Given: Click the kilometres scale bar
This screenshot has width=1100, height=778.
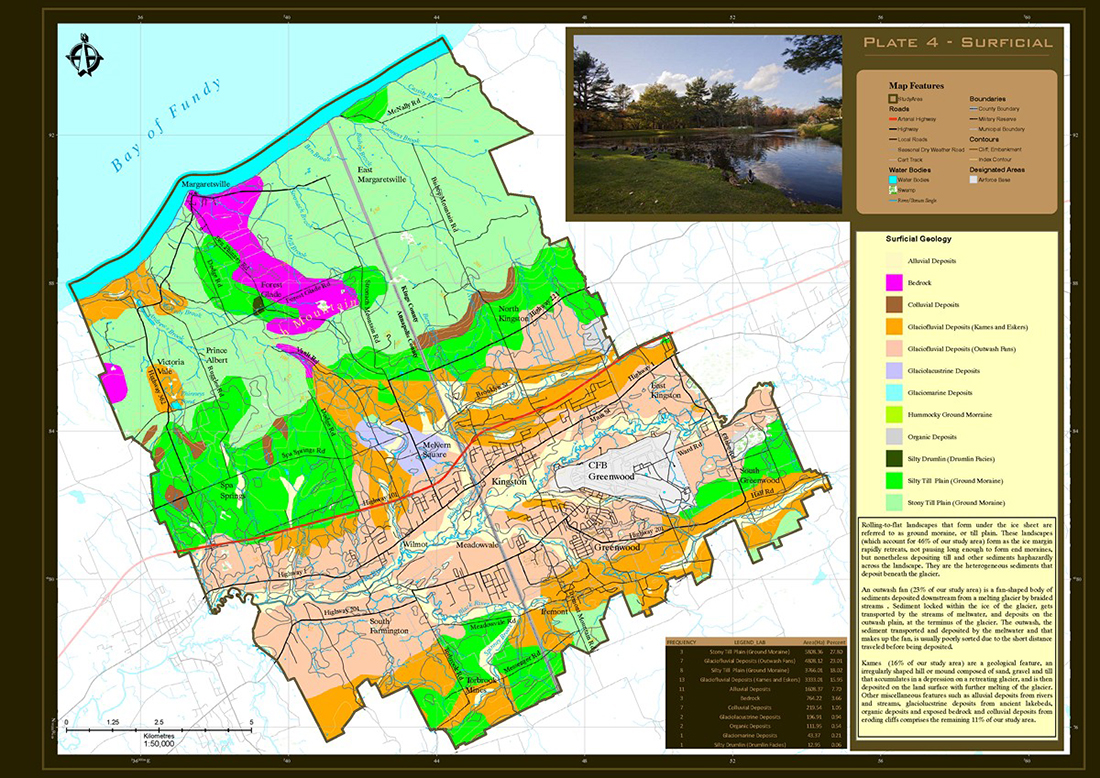Looking at the screenshot, I should tap(159, 730).
